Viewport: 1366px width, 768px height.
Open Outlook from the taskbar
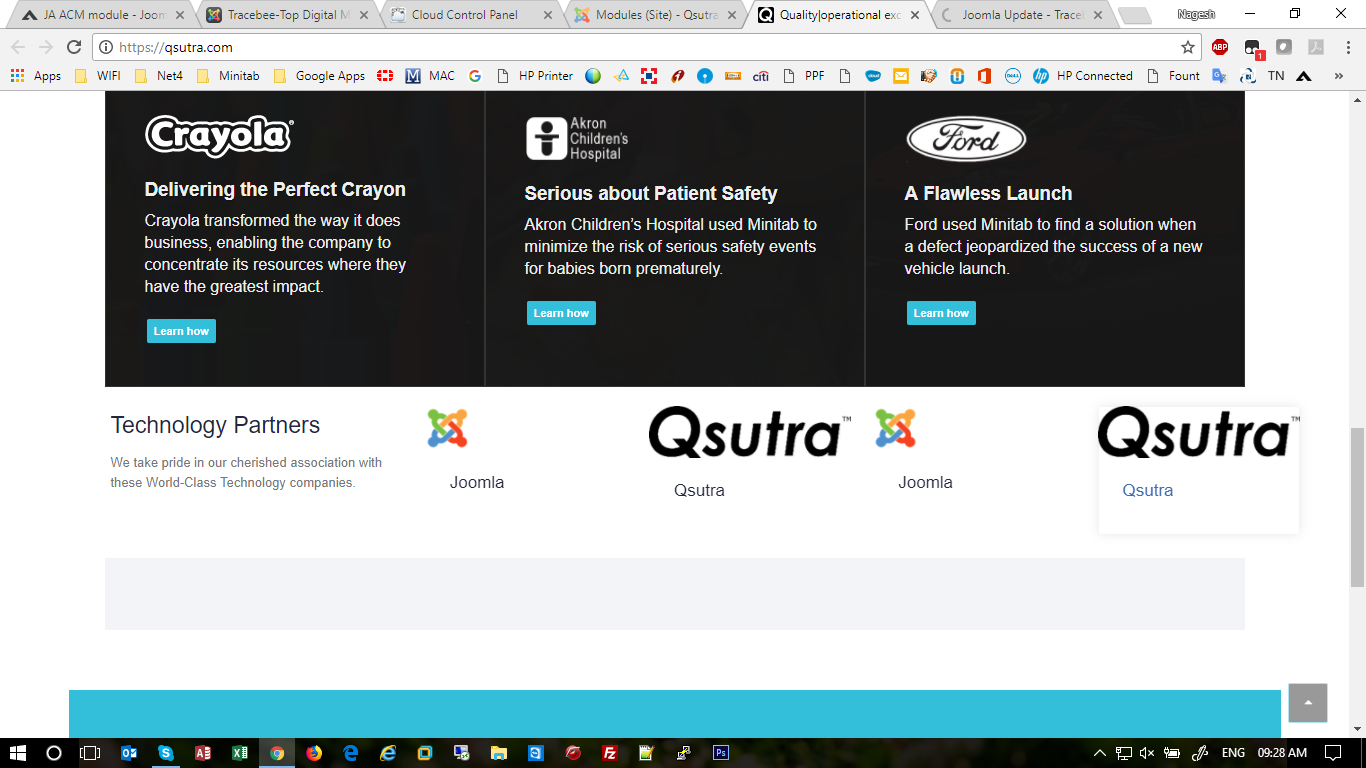click(129, 753)
